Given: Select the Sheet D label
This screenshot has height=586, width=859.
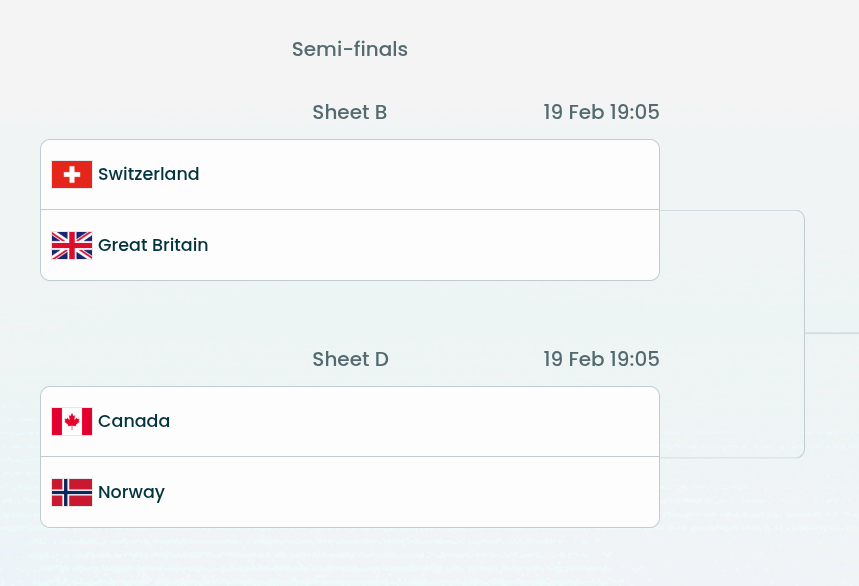Looking at the screenshot, I should click(x=350, y=359).
